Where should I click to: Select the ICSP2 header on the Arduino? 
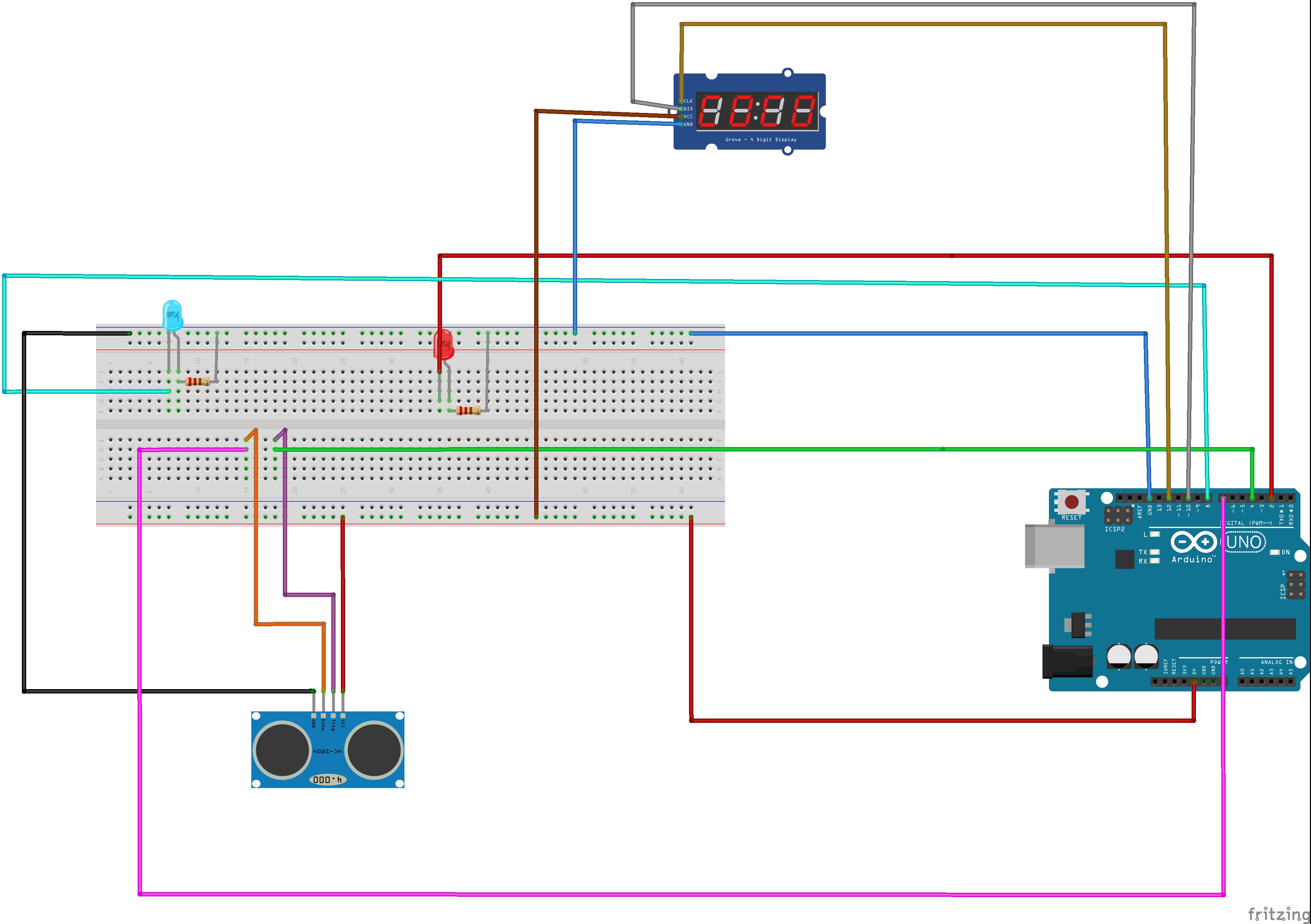pyautogui.click(x=1117, y=515)
